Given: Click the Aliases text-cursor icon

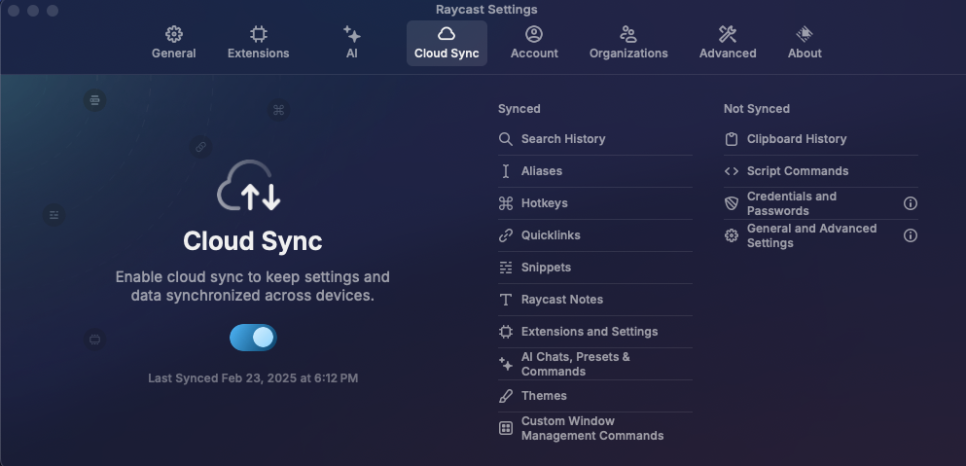Looking at the screenshot, I should tap(506, 171).
